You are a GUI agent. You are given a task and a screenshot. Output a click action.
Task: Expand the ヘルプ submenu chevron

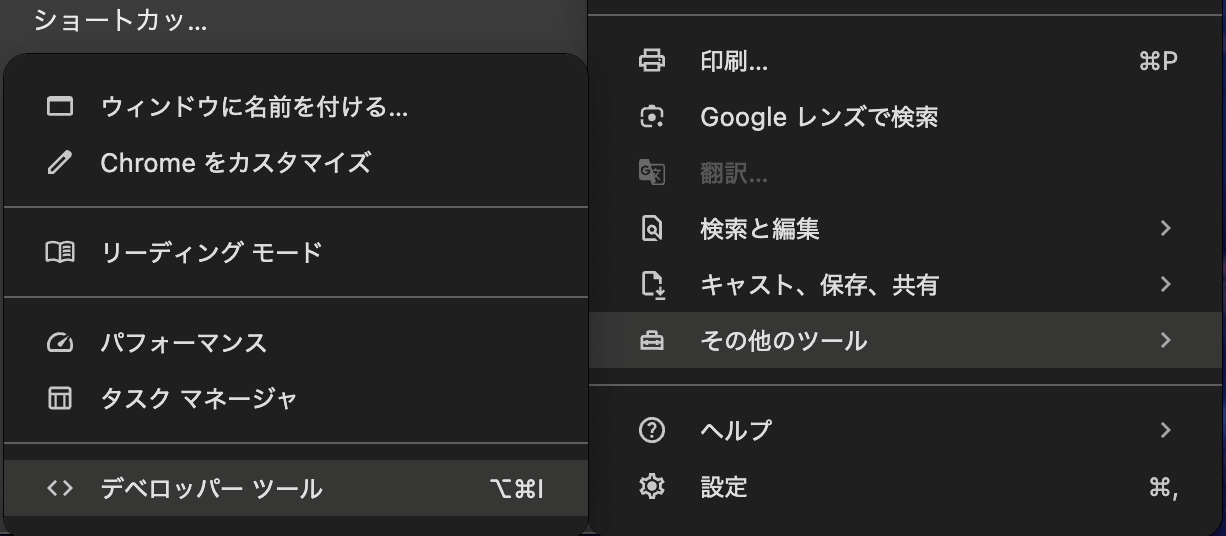point(1165,431)
